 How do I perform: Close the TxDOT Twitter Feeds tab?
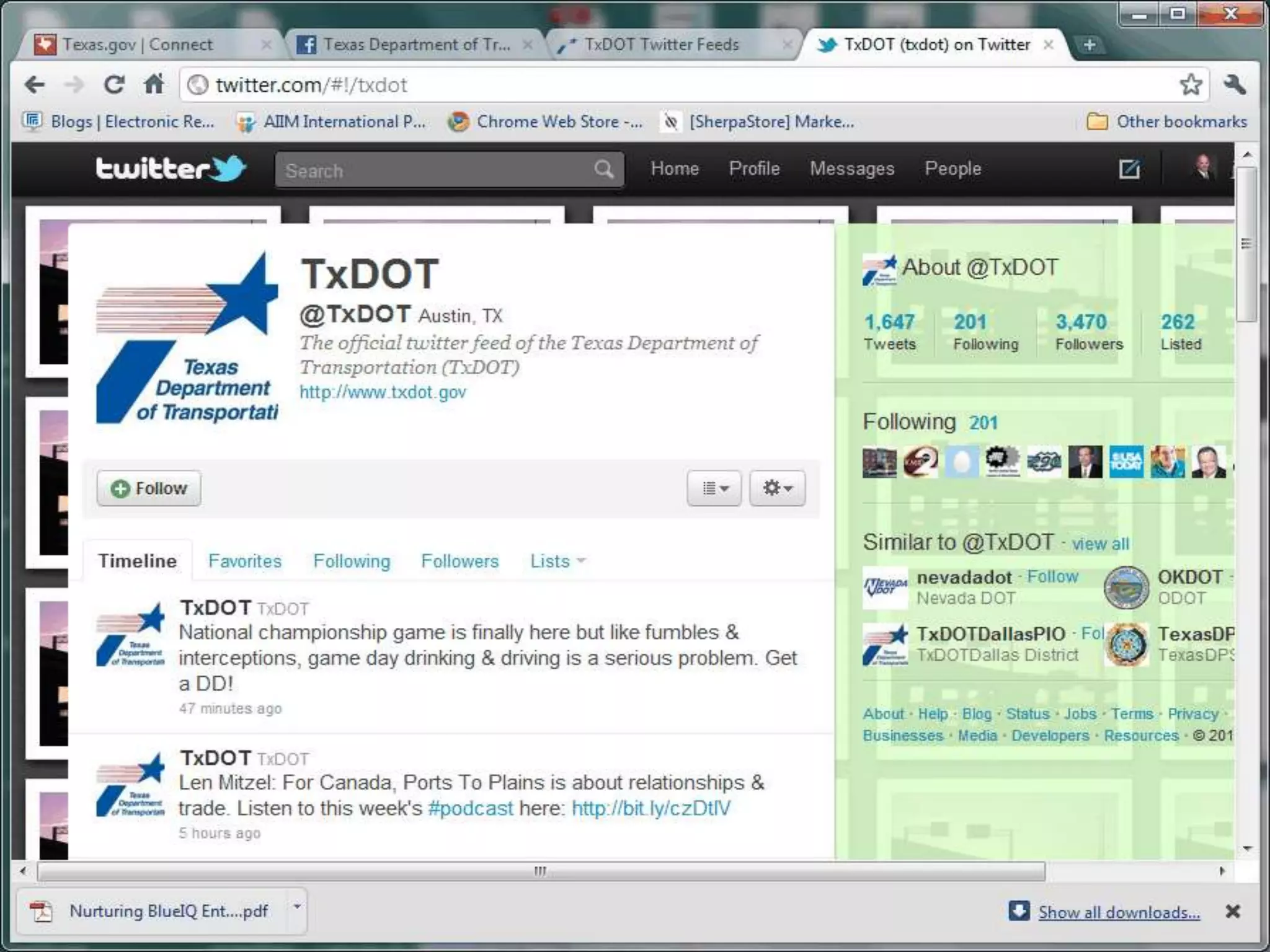(787, 45)
